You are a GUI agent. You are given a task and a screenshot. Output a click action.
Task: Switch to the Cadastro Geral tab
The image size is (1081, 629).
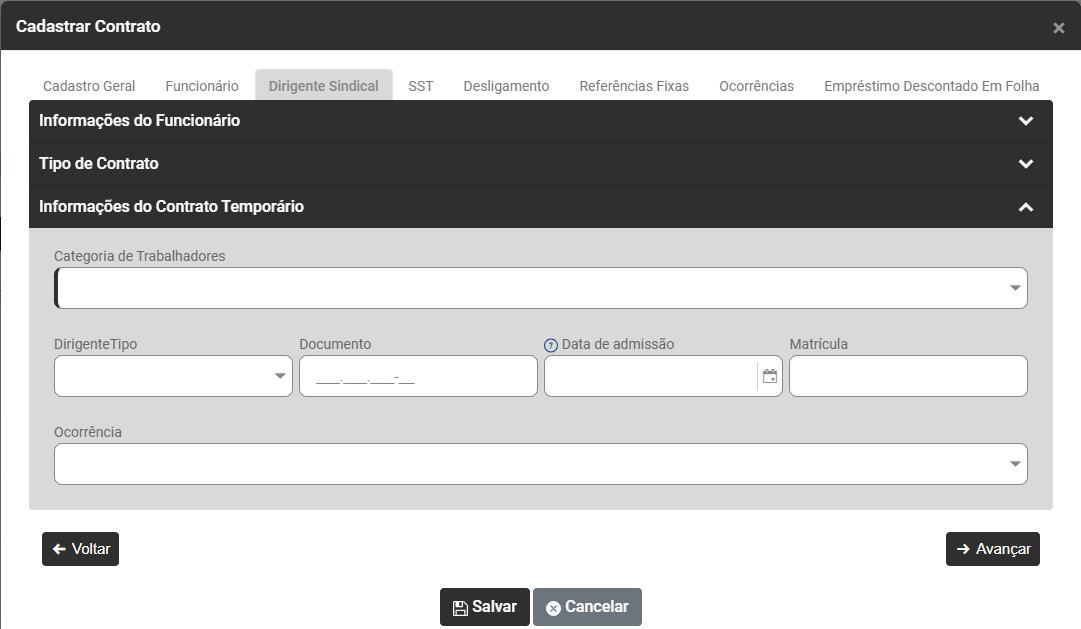(89, 86)
